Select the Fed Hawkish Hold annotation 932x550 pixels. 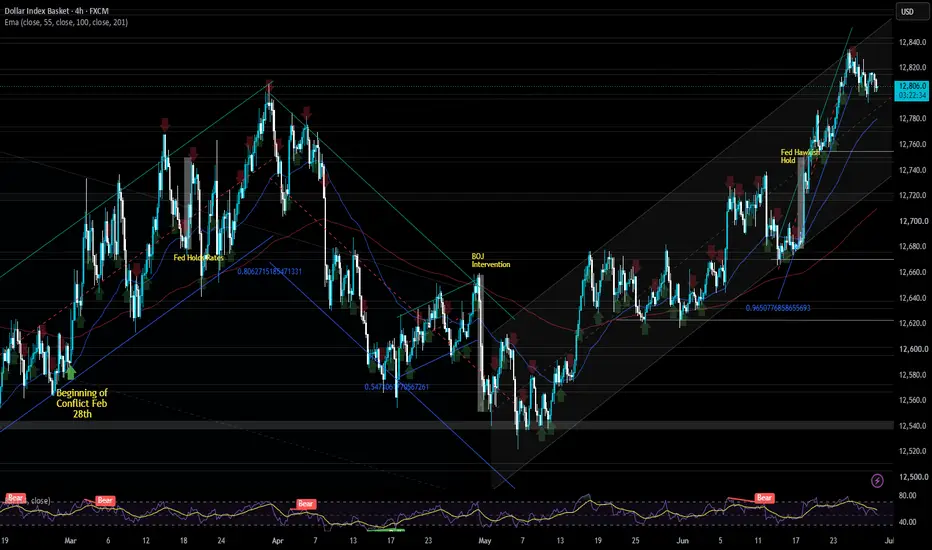pyautogui.click(x=799, y=156)
